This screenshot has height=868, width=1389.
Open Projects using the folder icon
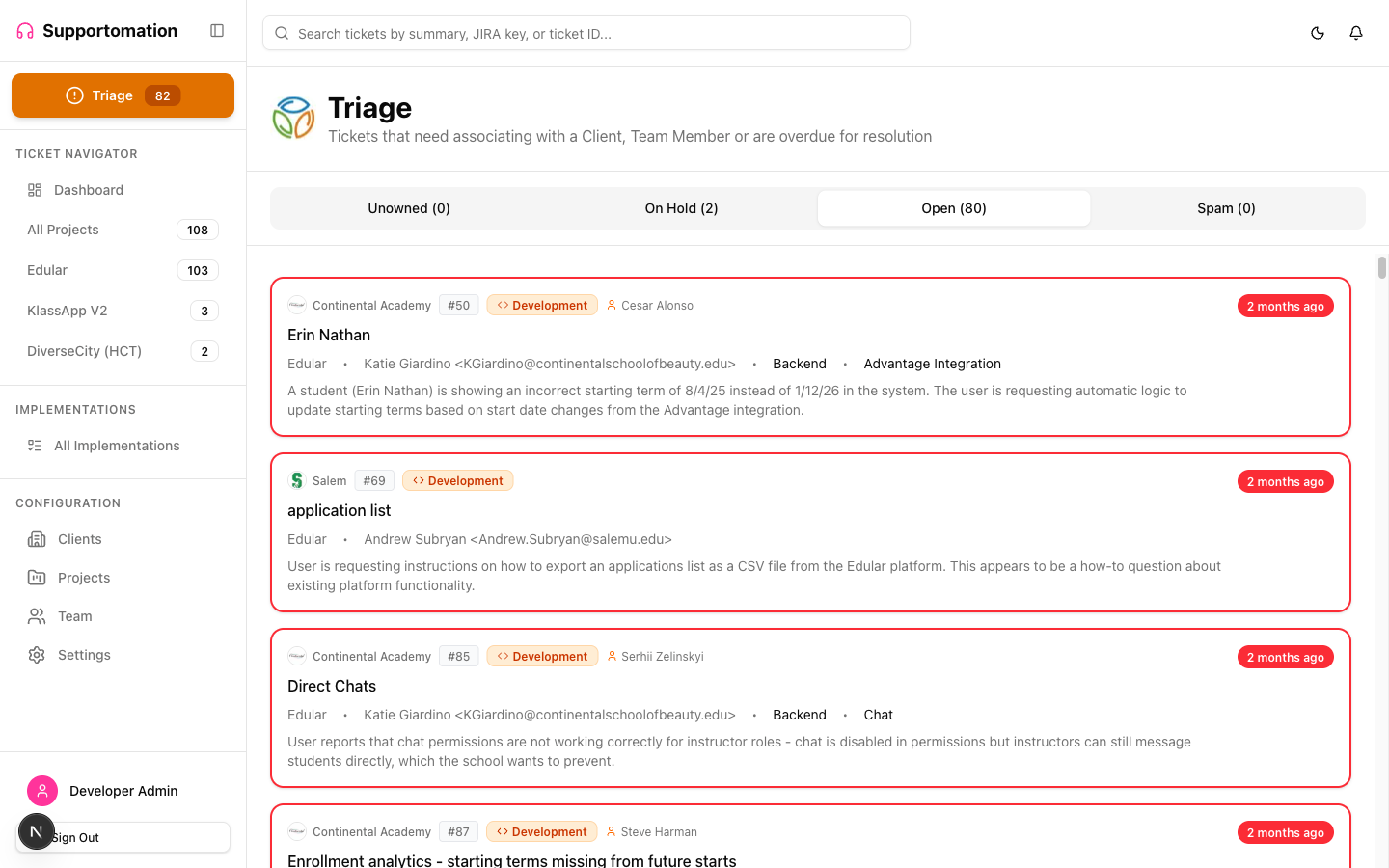[x=36, y=577]
